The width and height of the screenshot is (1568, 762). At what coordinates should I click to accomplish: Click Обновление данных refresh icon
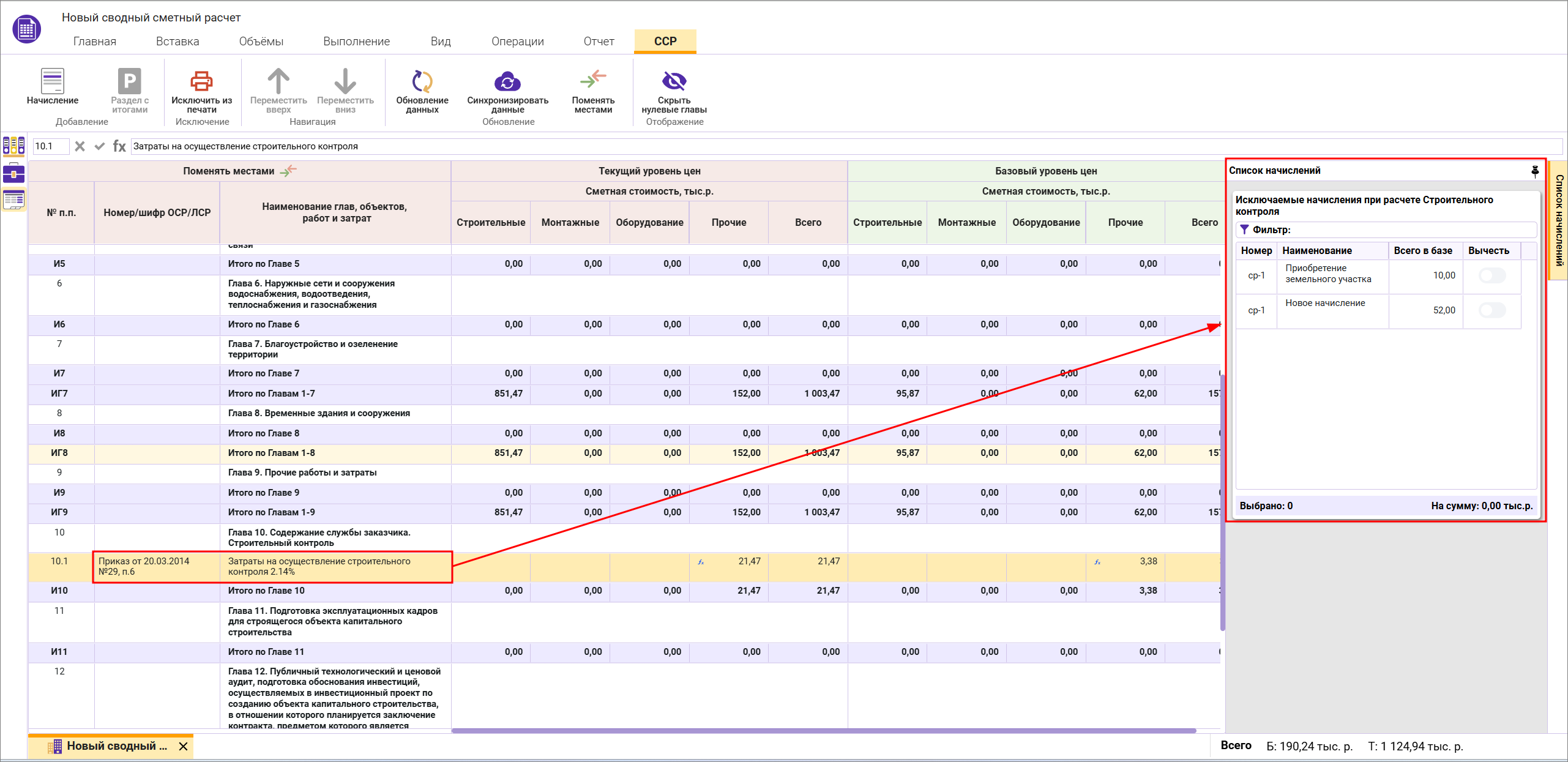(x=422, y=81)
